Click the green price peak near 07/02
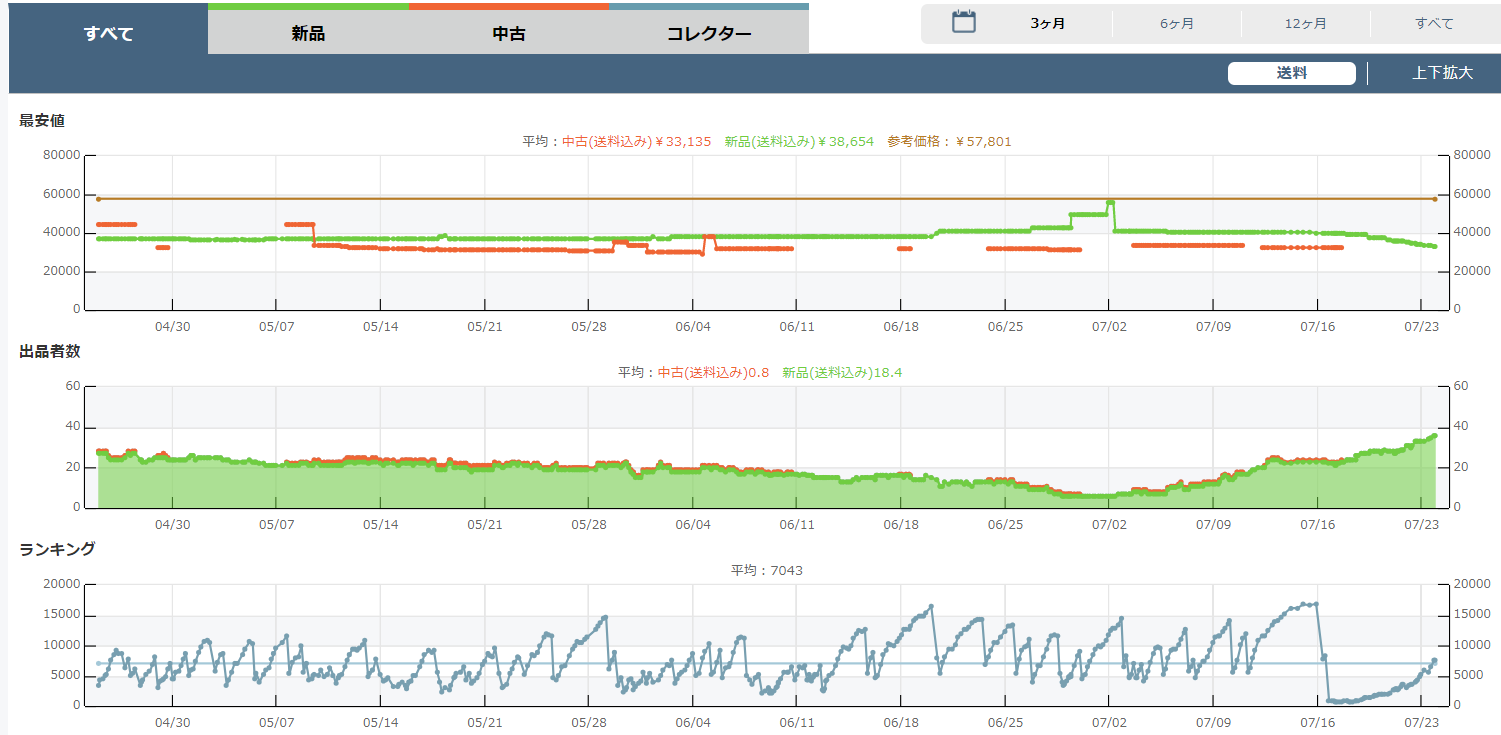This screenshot has height=735, width=1501. (1110, 202)
